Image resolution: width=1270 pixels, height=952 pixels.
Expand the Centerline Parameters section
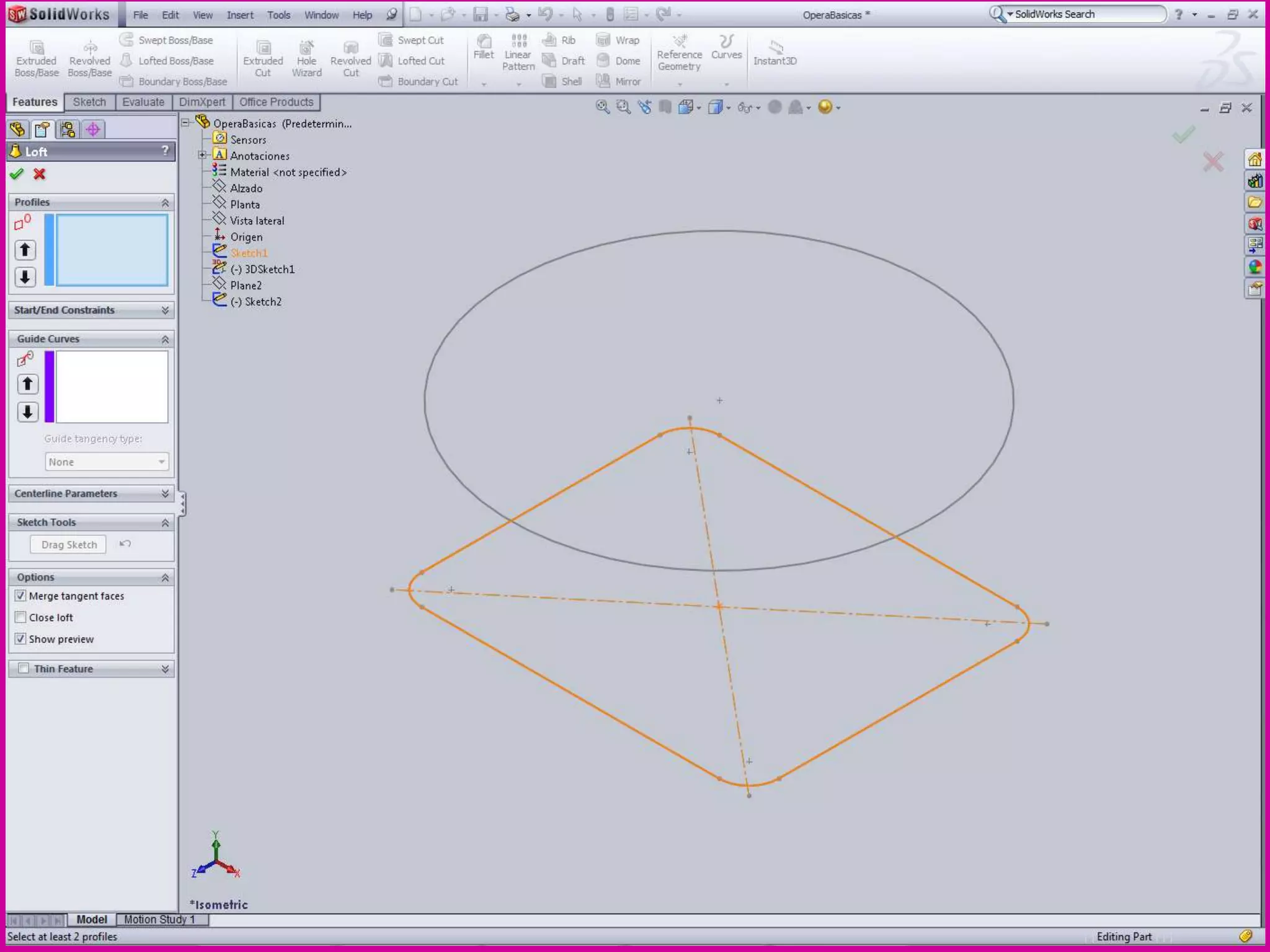[x=165, y=493]
